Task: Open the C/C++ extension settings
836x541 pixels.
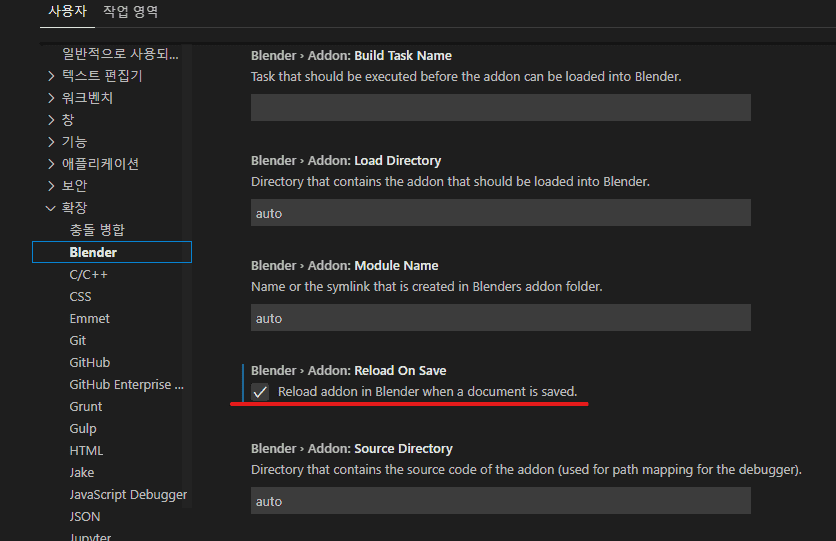Action: 89,274
